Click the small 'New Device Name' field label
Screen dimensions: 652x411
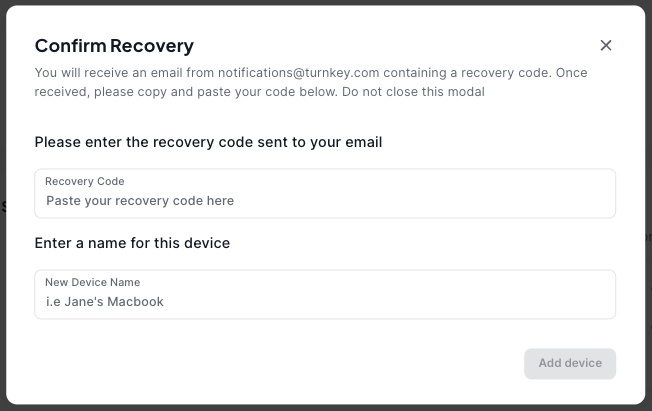(x=92, y=282)
